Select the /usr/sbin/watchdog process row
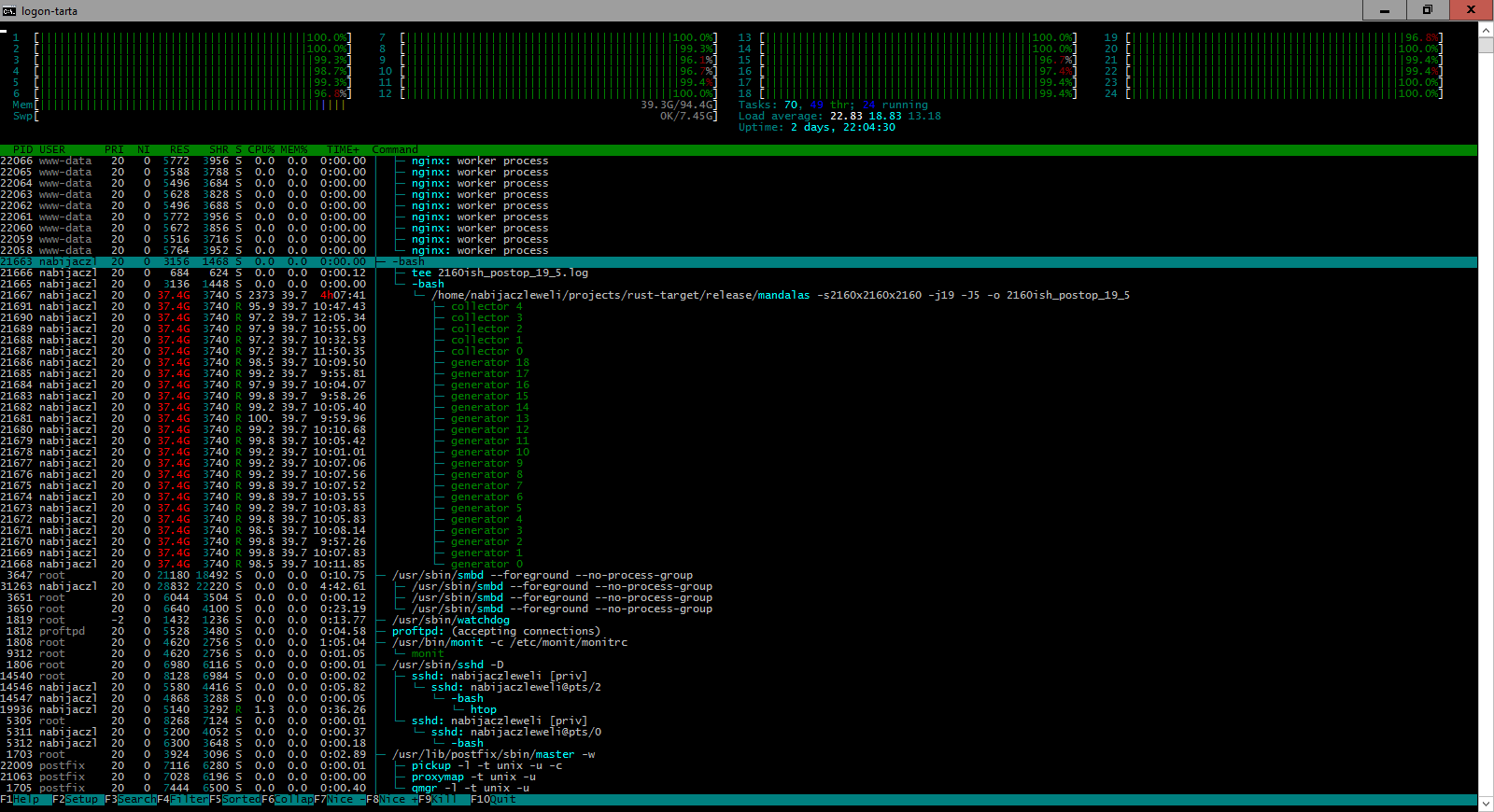This screenshot has width=1494, height=812. point(450,621)
